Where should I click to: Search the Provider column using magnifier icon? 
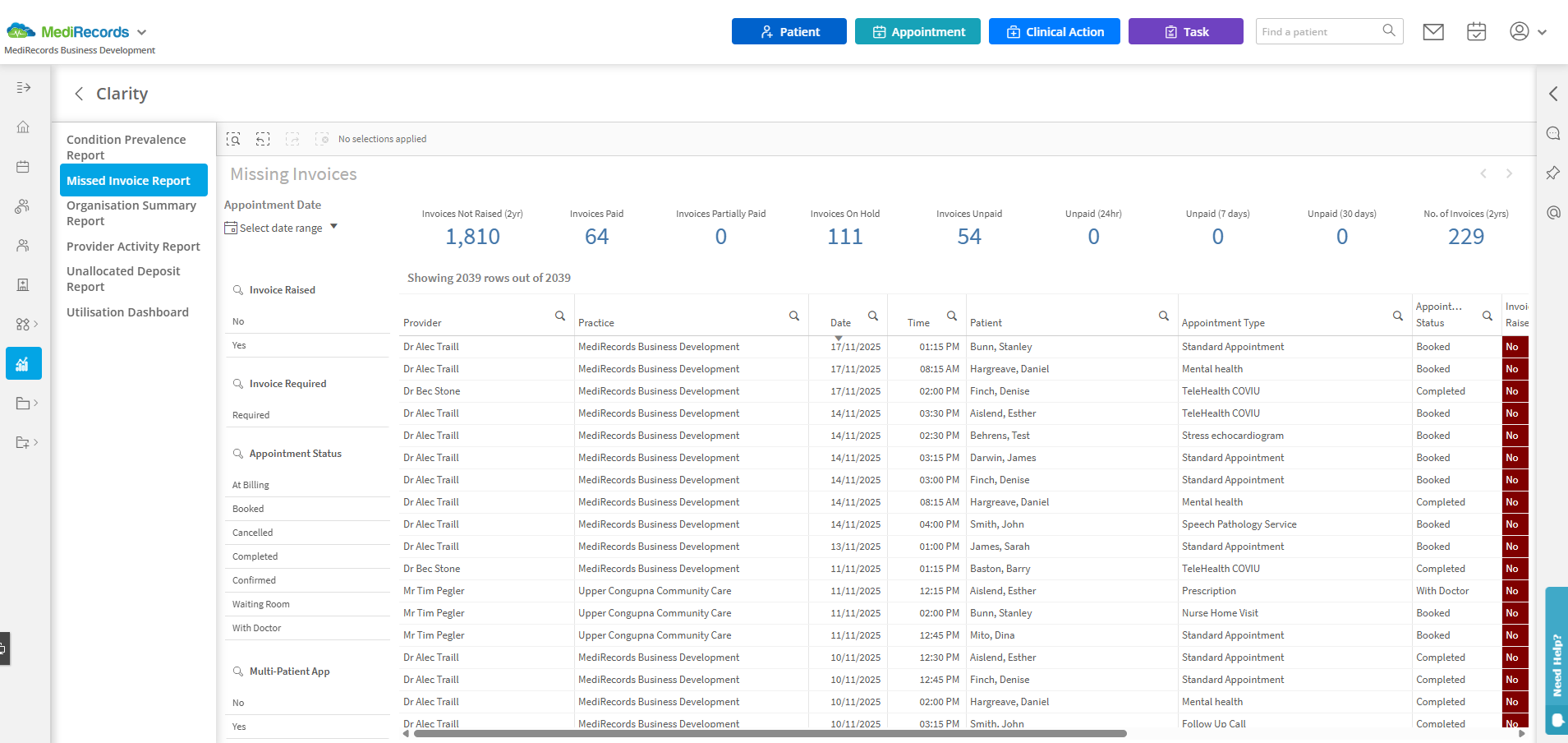[x=559, y=316]
